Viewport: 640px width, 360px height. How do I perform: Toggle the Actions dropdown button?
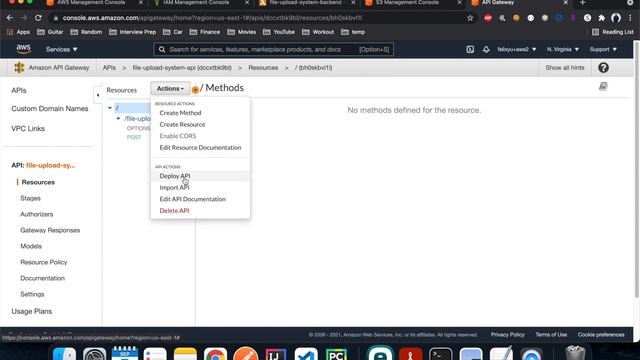(170, 89)
